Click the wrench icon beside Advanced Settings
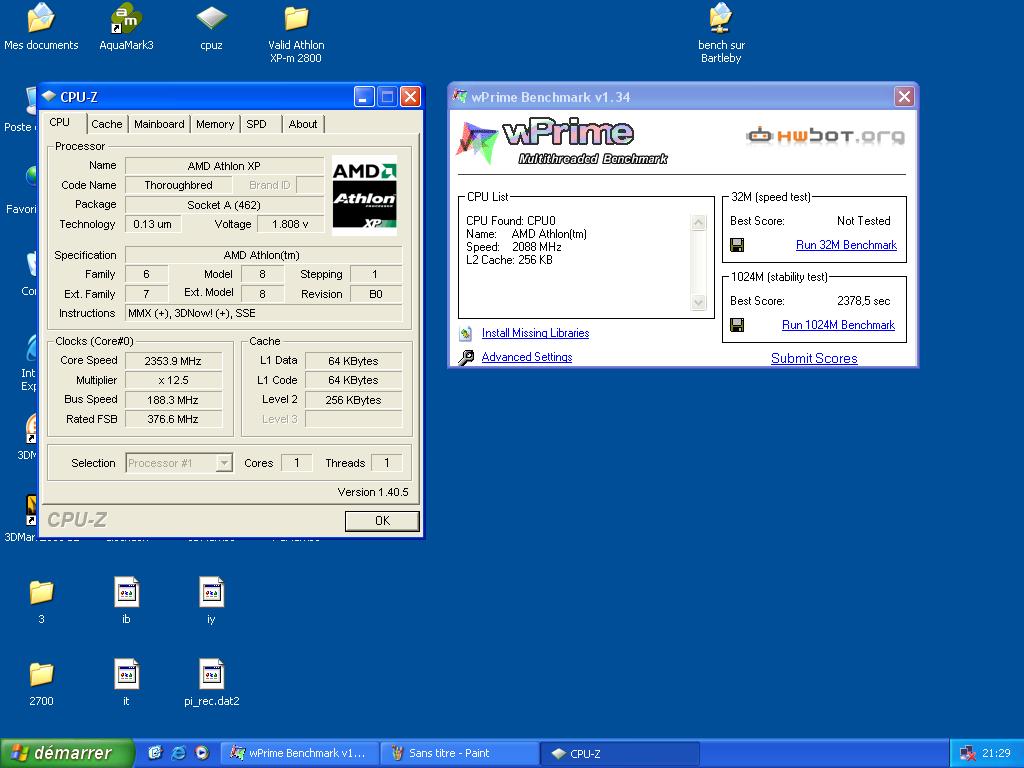Screen dimensions: 1024x768 (x=466, y=357)
